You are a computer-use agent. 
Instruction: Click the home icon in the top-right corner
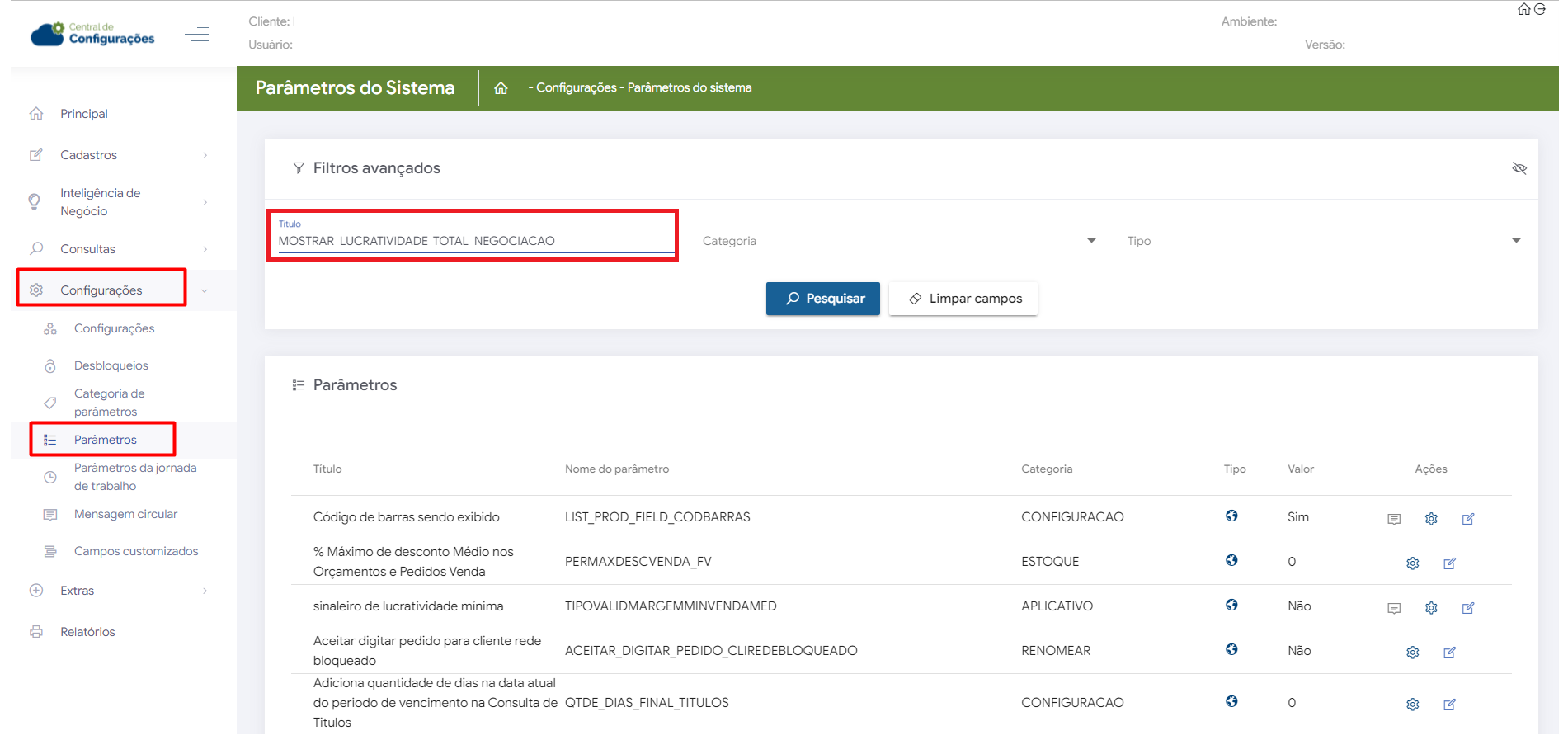[1523, 9]
